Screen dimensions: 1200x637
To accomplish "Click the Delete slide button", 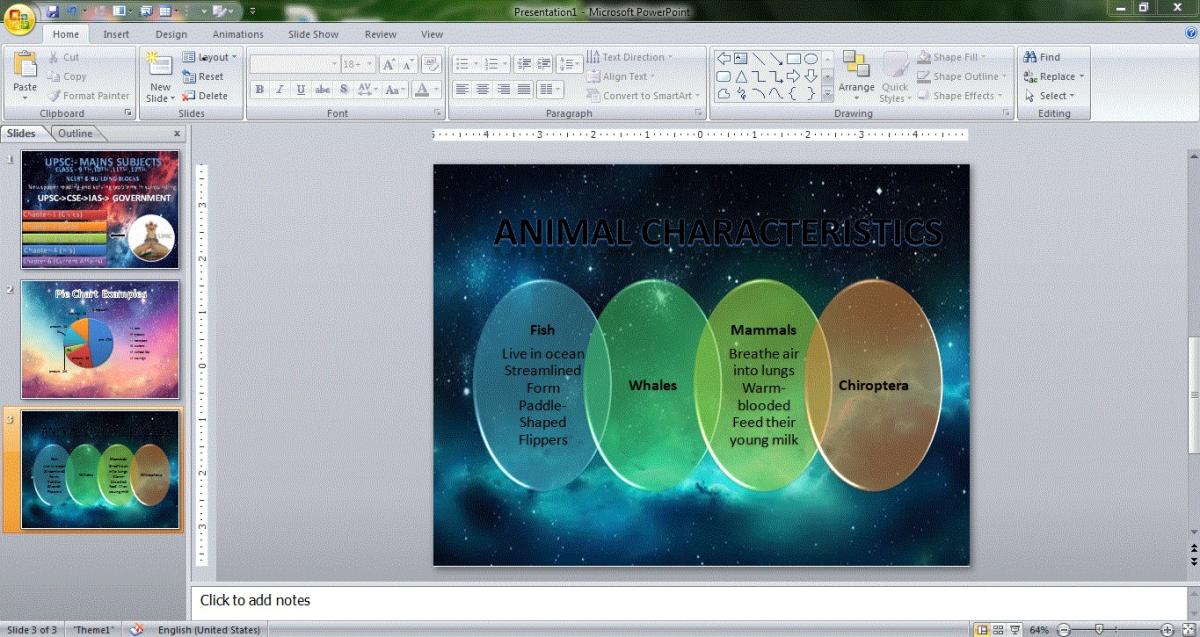I will [205, 96].
